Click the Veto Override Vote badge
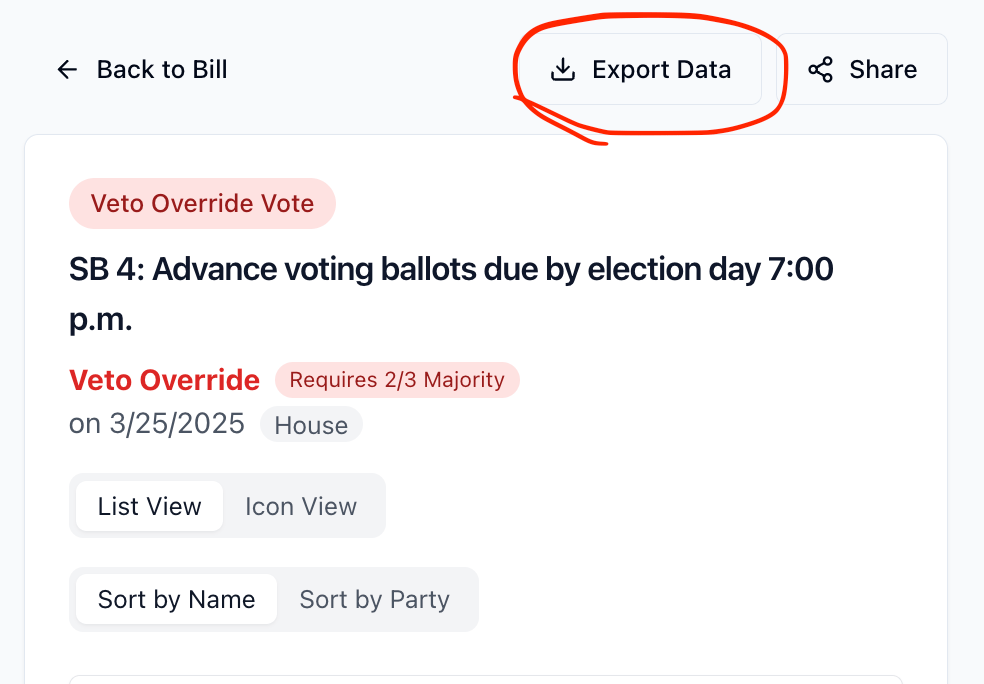The image size is (984, 684). [202, 203]
